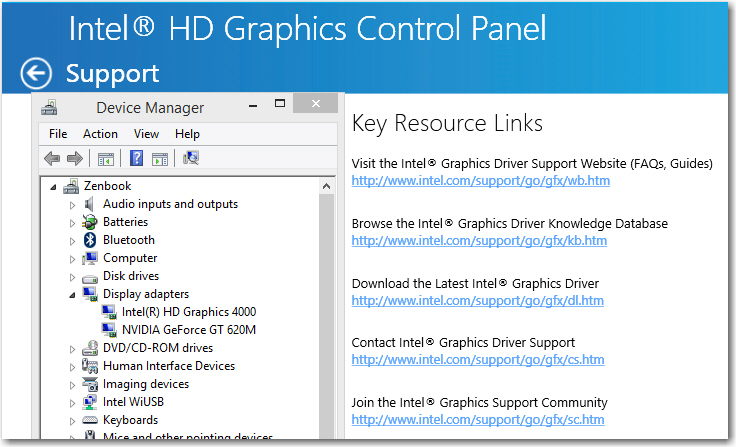Open the gfx/wb.htm support website link
Viewport: 736px width, 447px height.
tap(481, 181)
